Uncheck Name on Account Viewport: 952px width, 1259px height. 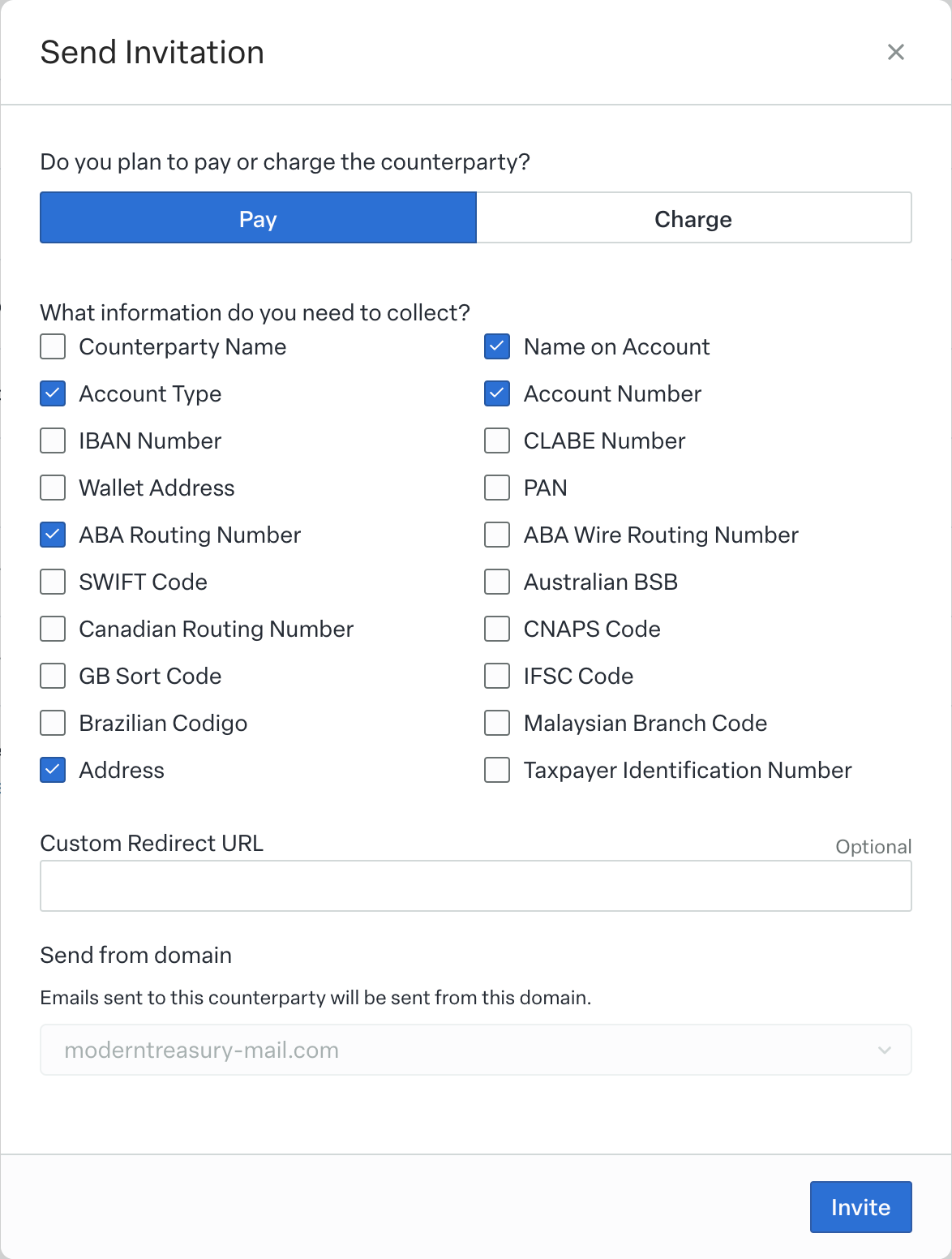pyautogui.click(x=497, y=347)
